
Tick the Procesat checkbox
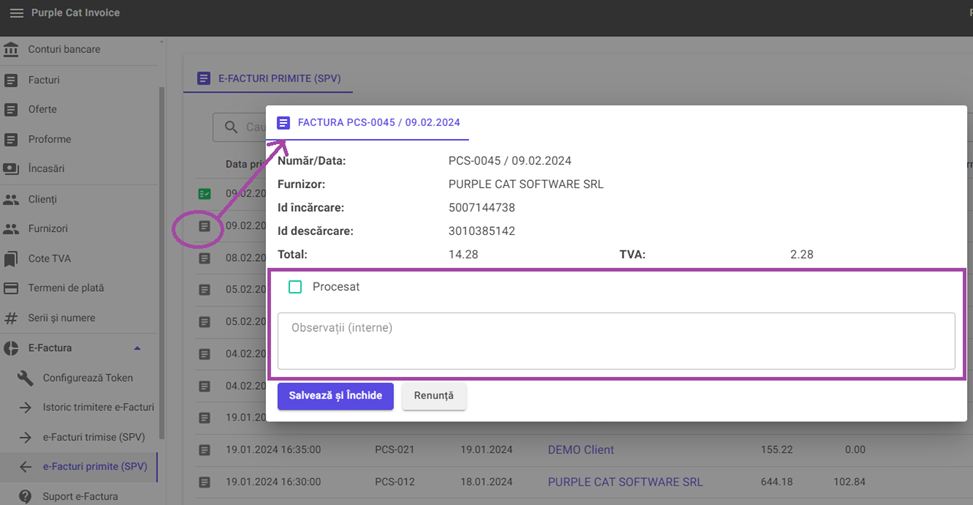click(295, 287)
